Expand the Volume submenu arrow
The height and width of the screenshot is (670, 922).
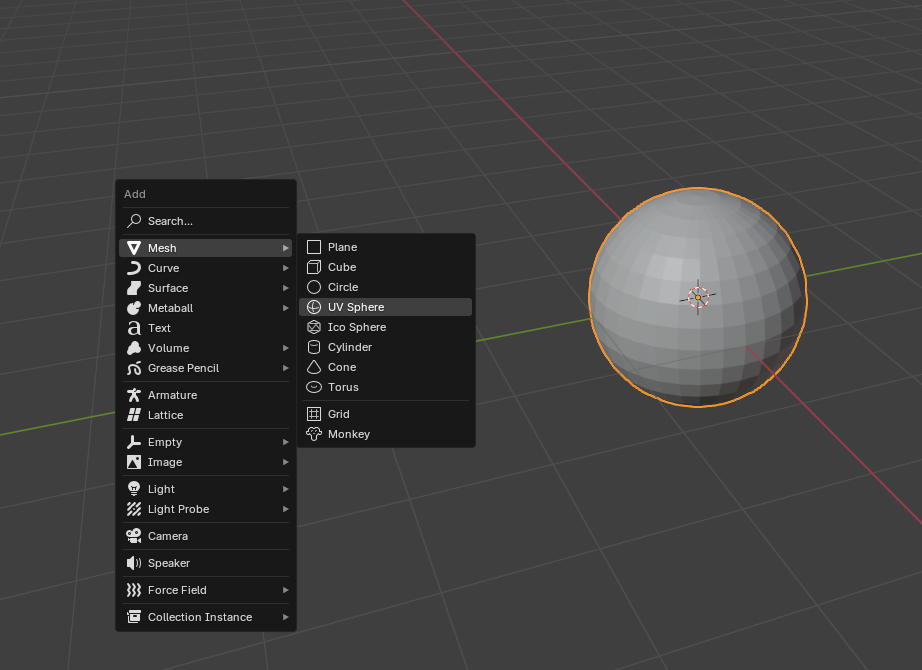[285, 348]
